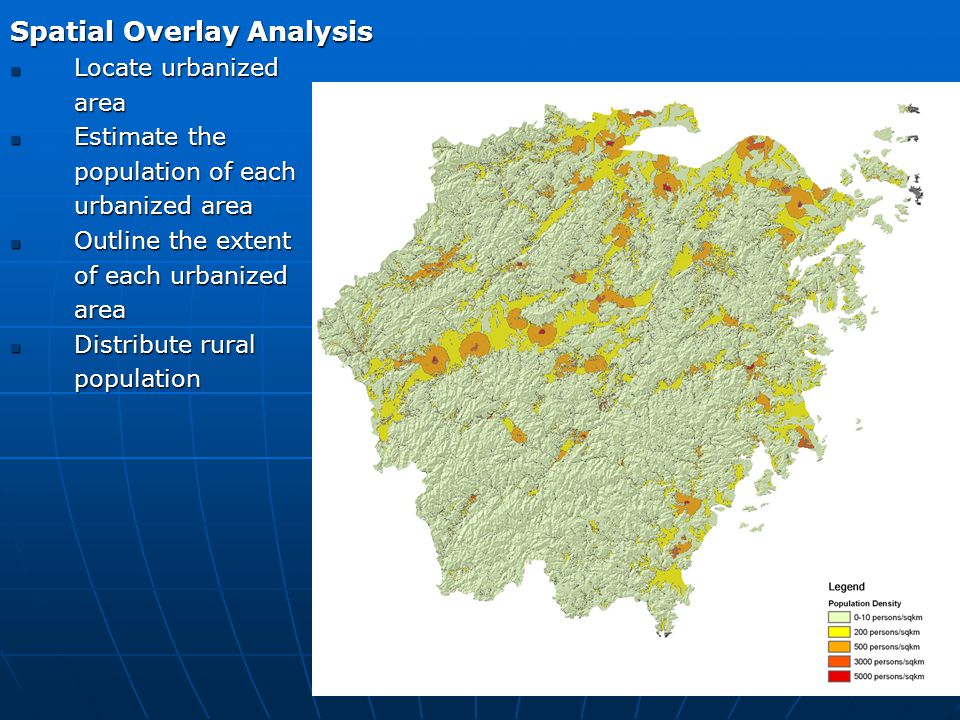
Task: Click the 0-10 persons/sqkm light green swatch
Action: pos(839,617)
